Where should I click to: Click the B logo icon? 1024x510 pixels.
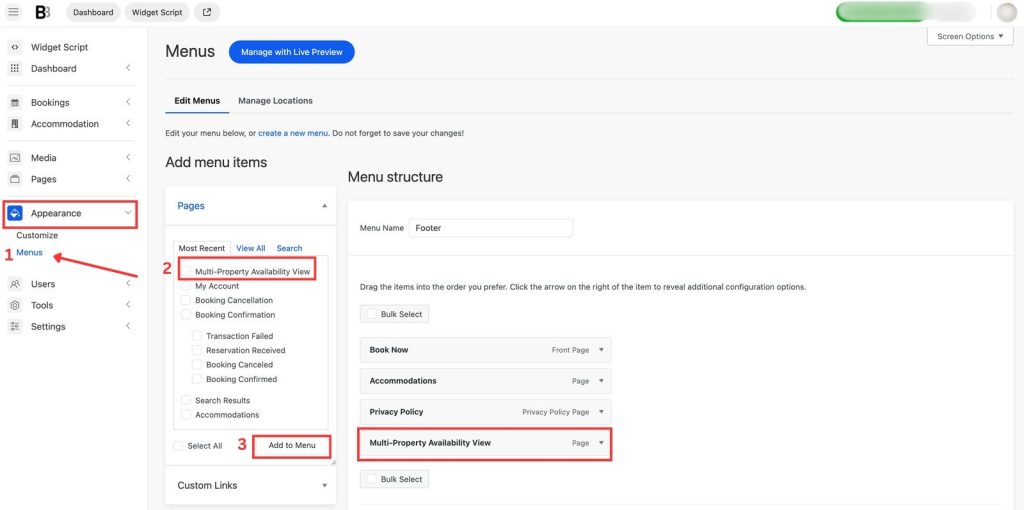coord(42,12)
